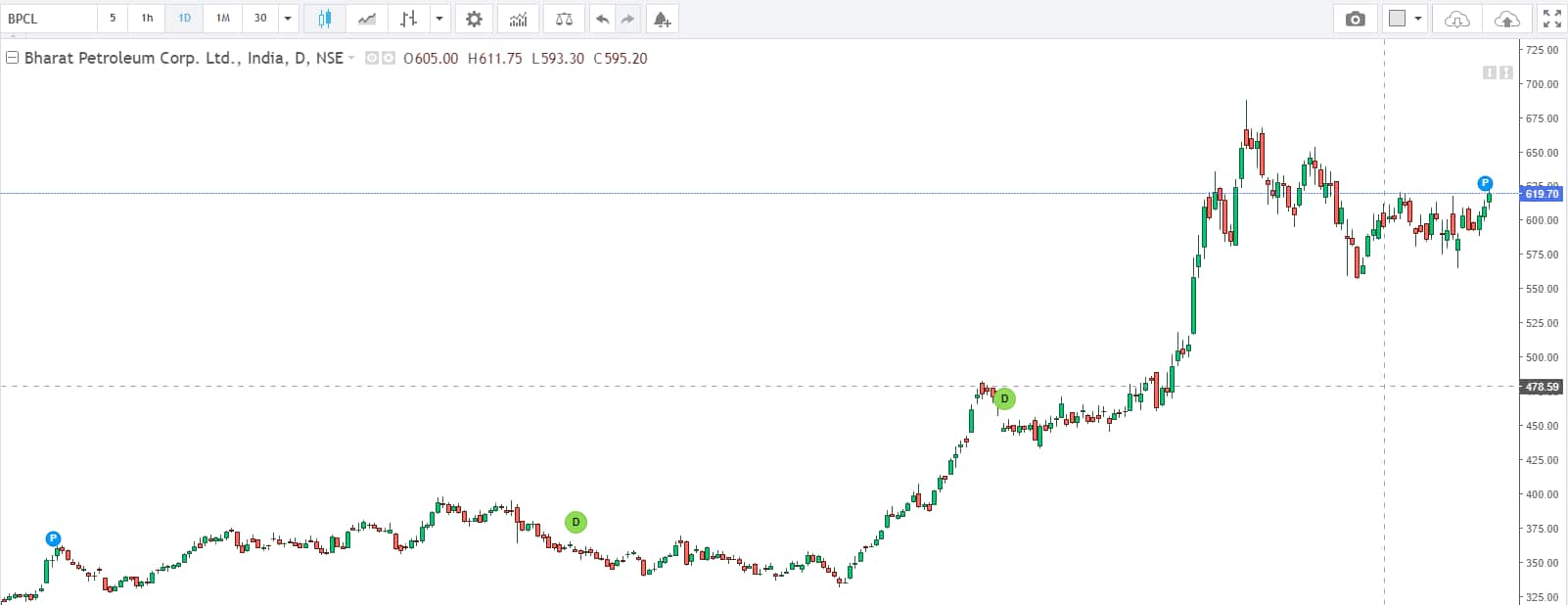Click green D dividend marker near 375
Screen dimensions: 1568x605
click(x=576, y=522)
